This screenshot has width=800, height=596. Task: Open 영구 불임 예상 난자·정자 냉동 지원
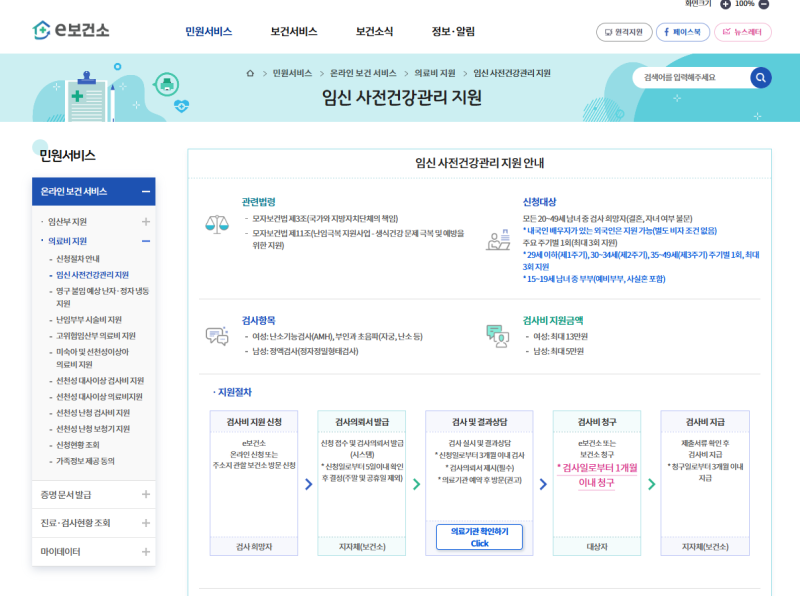(102, 297)
